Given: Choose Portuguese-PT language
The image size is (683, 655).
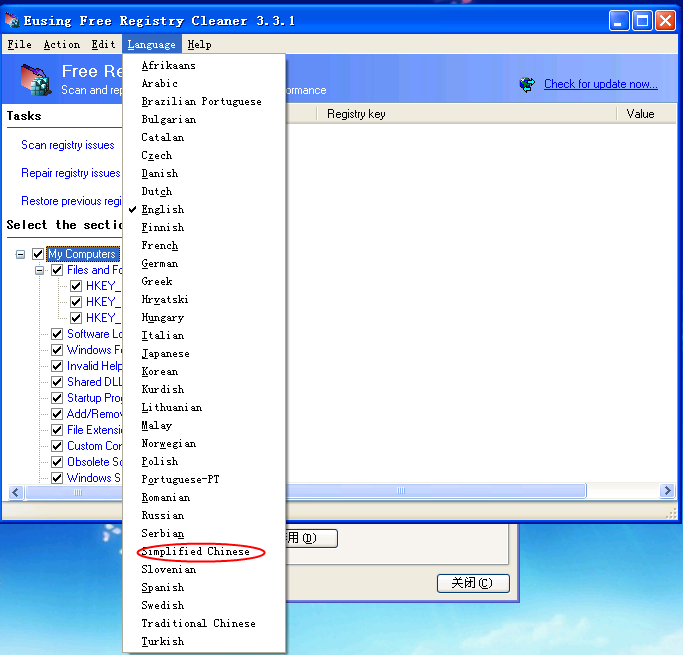Looking at the screenshot, I should click(204, 479).
